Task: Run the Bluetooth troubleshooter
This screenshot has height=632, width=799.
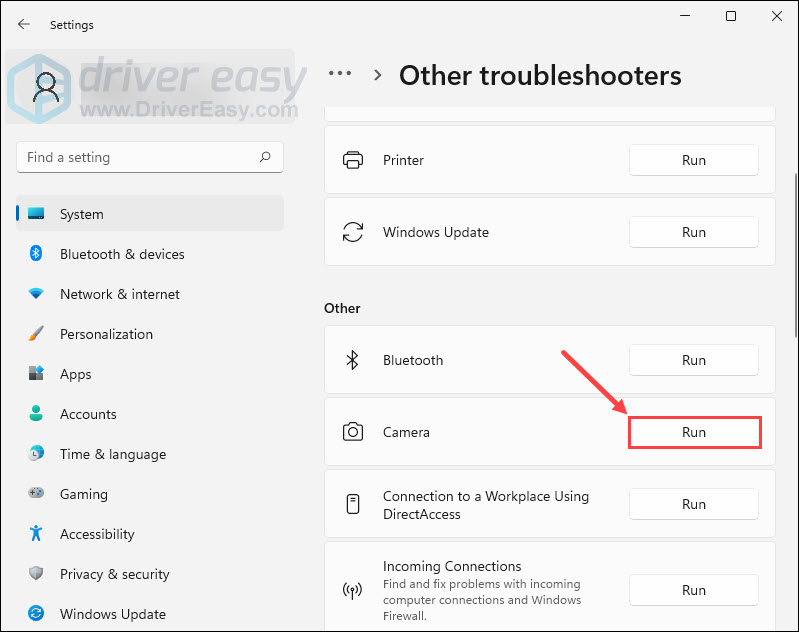Action: coord(694,360)
